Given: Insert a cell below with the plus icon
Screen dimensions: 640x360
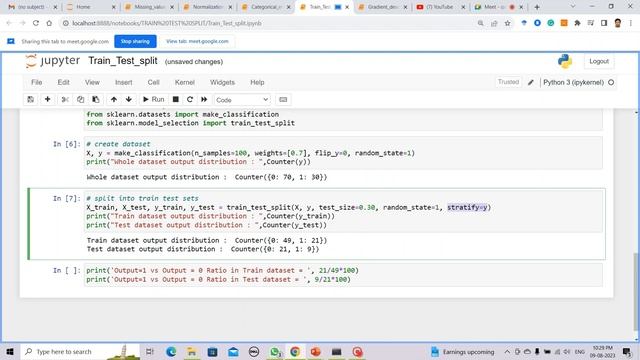Looking at the screenshot, I should pyautogui.click(x=47, y=100).
